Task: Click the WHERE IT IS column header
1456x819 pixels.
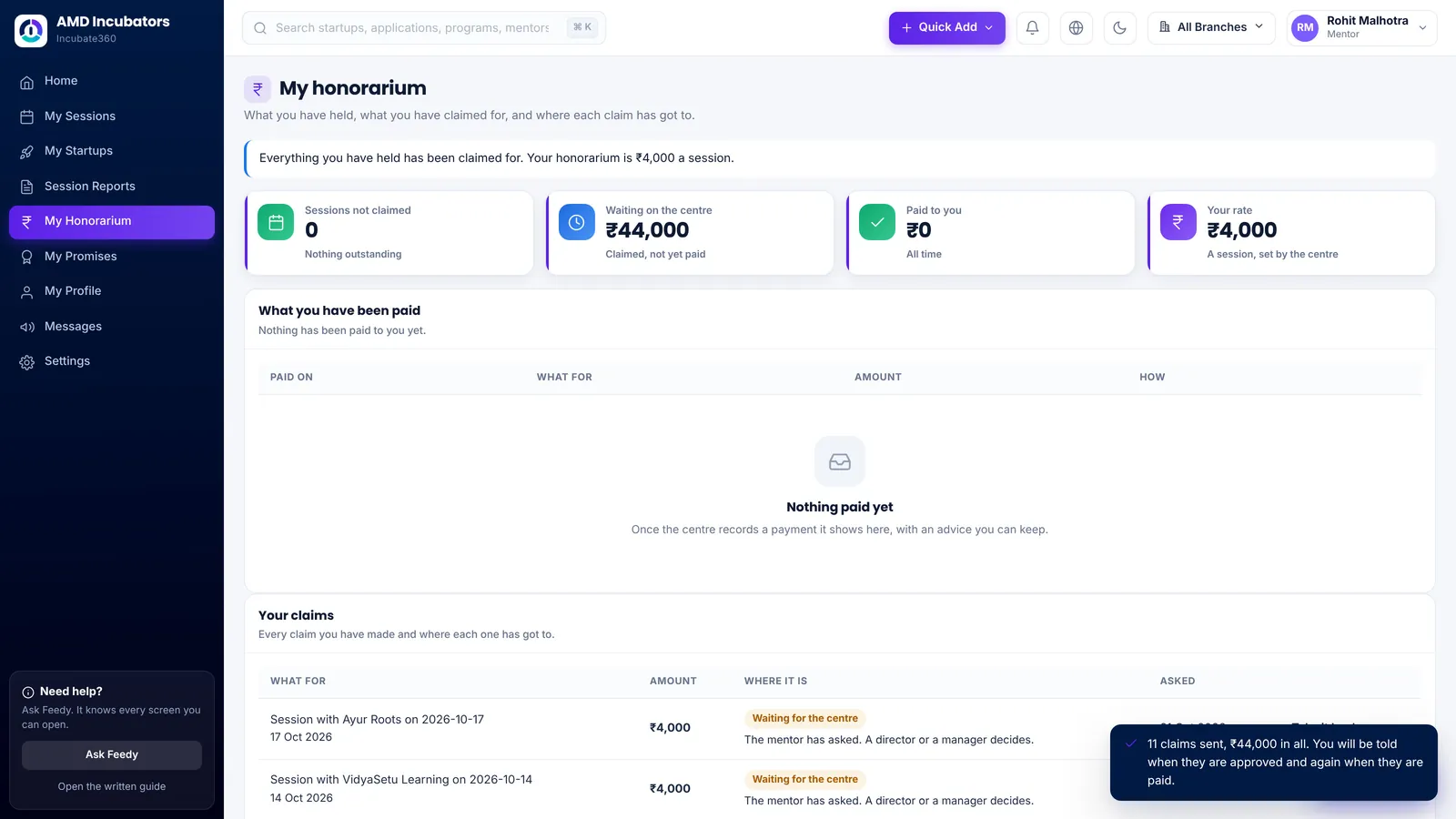Action: (x=775, y=681)
